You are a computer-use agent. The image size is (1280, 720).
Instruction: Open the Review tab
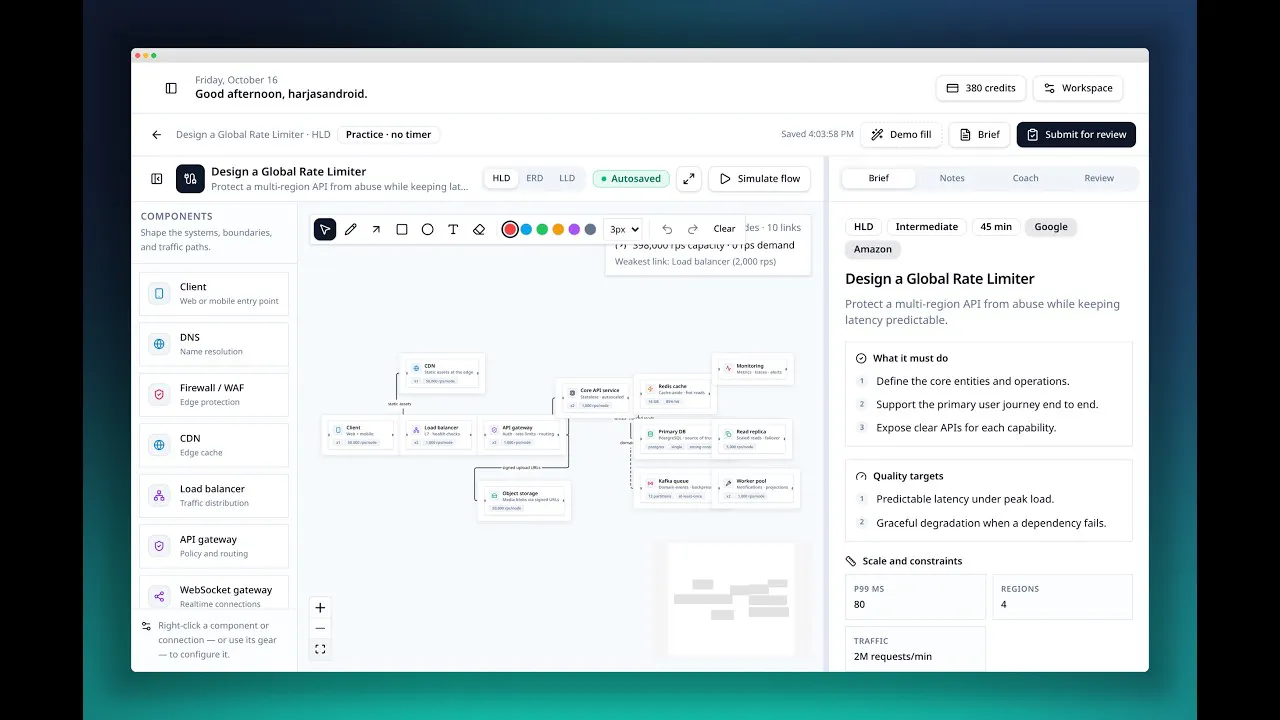tap(1099, 178)
